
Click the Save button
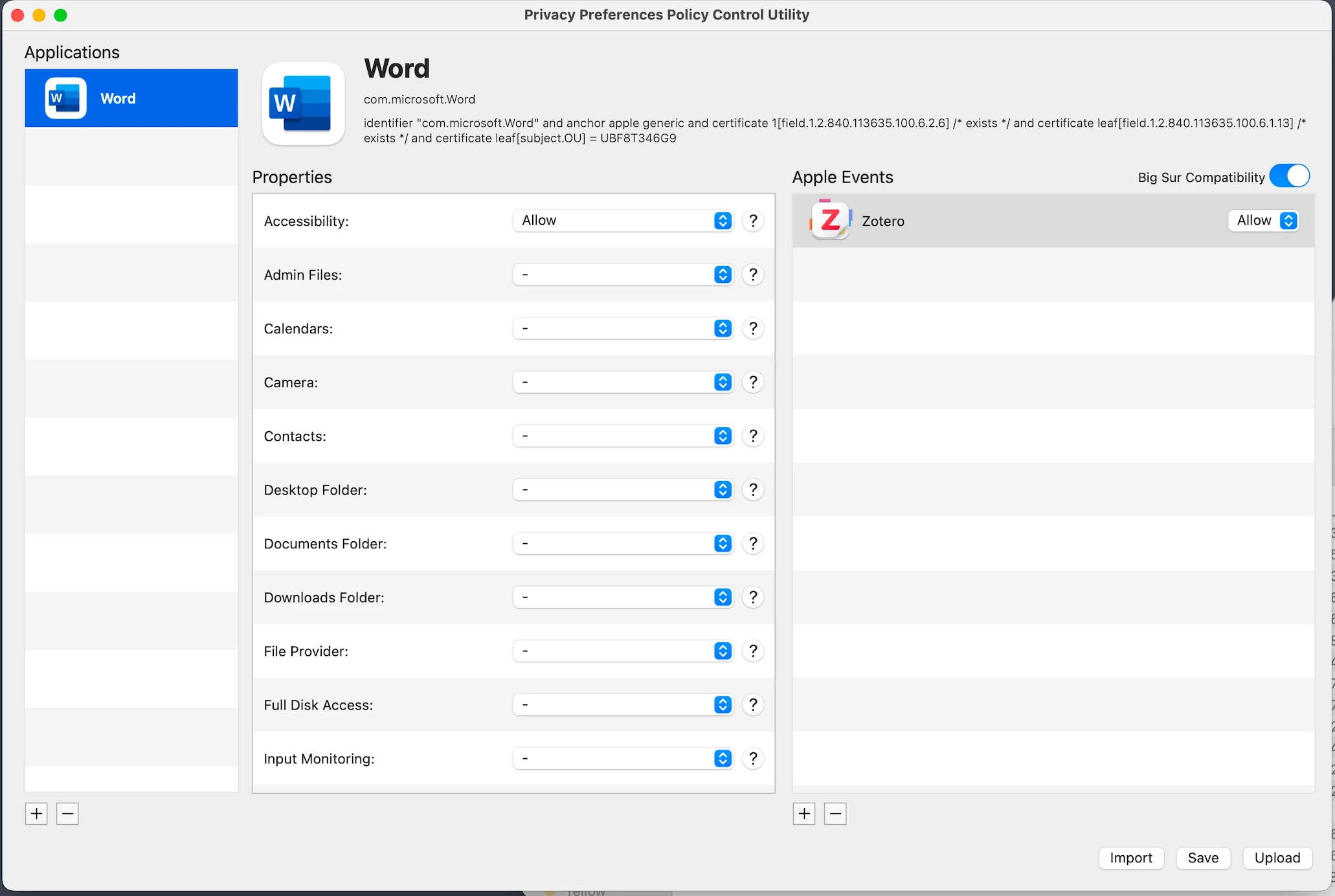pos(1203,858)
